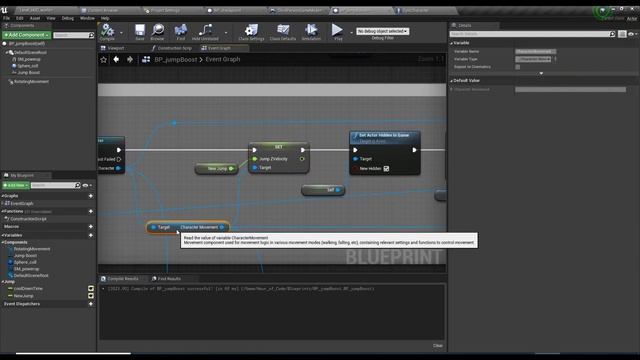Focus the Details search field
Screen dimensions: 640x360
click(529, 34)
